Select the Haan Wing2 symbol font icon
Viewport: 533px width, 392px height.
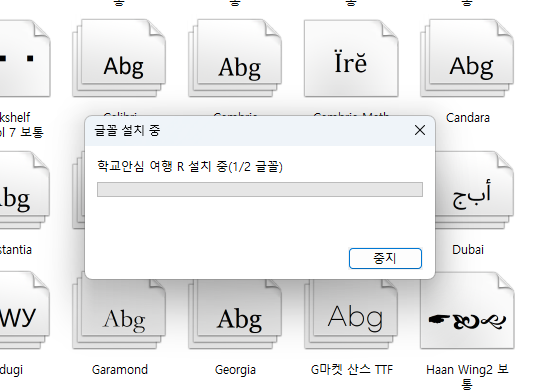pos(467,310)
